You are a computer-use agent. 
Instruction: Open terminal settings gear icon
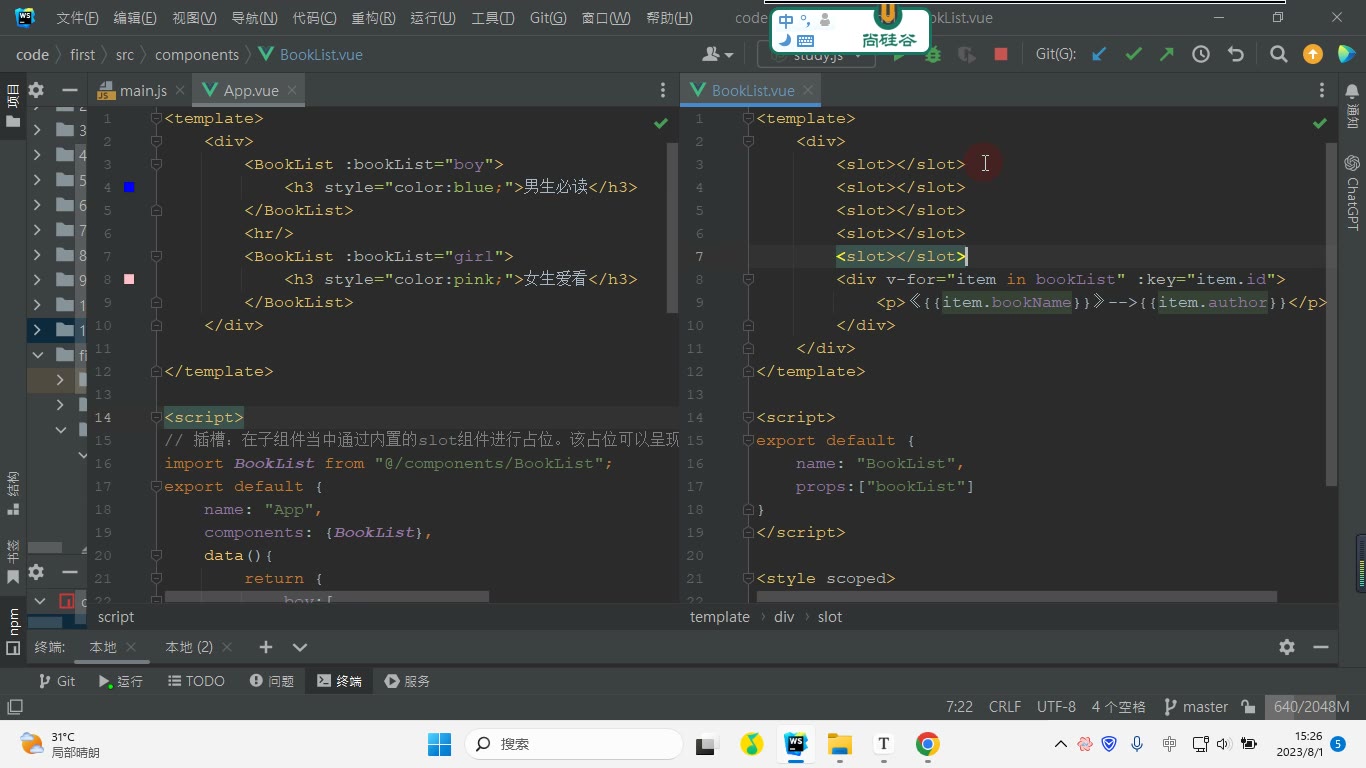(x=1287, y=647)
